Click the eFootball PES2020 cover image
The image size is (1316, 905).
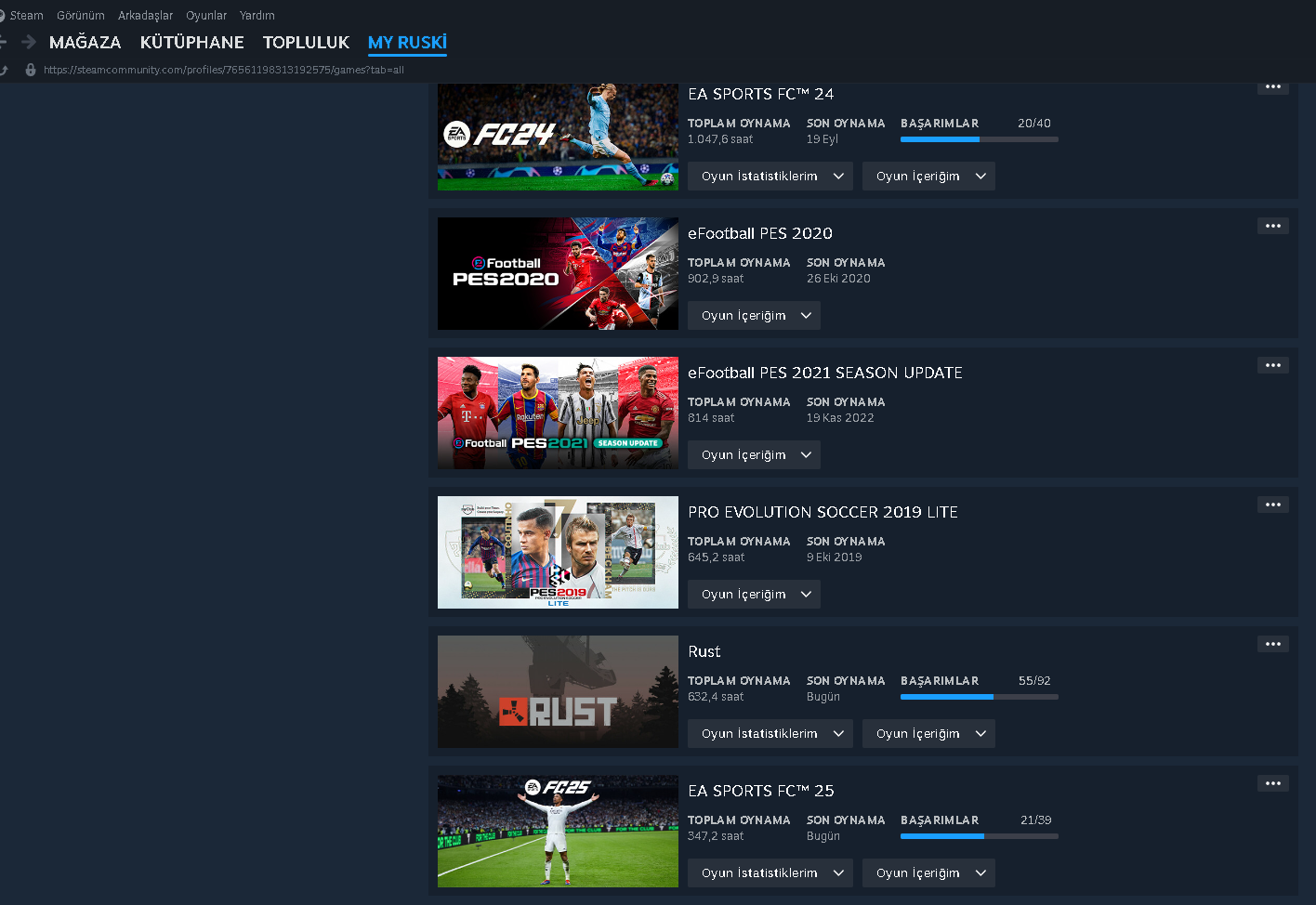[558, 273]
